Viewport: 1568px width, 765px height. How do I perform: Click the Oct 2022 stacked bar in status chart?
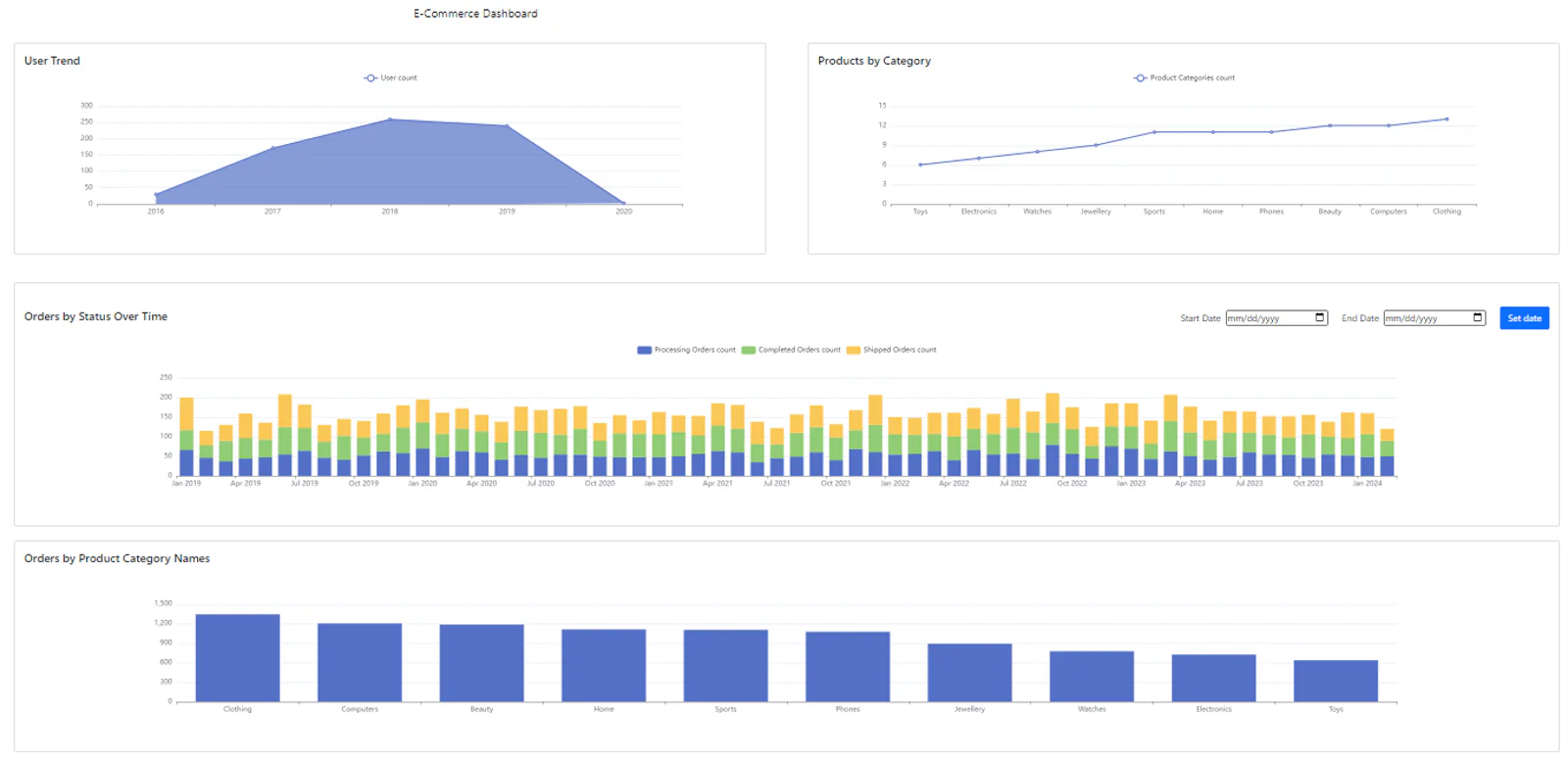pyautogui.click(x=1072, y=442)
